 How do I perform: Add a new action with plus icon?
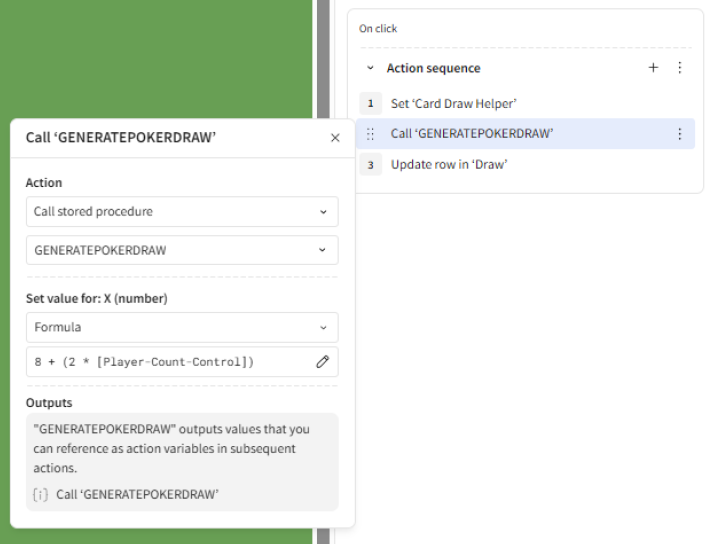tap(653, 68)
